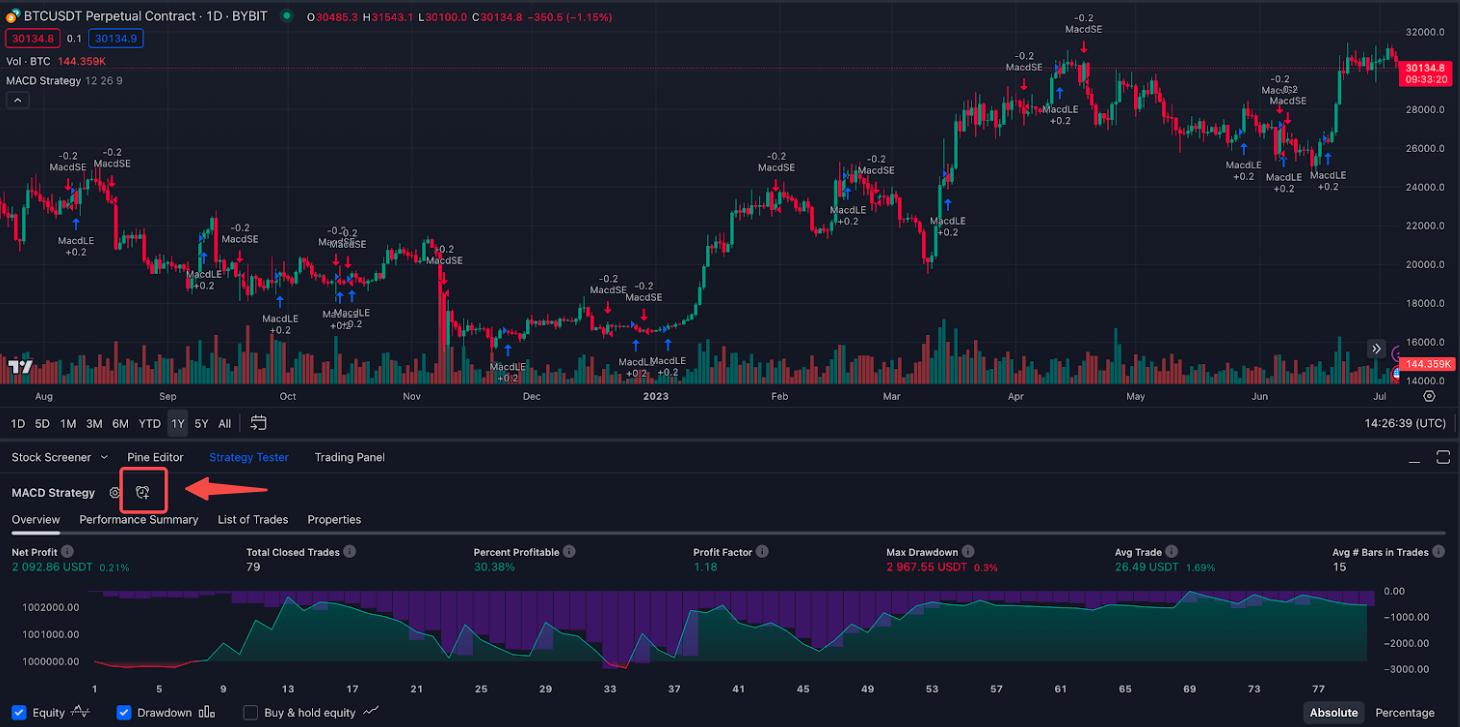
Task: Click the alarm-clock icon beside MACD Strategy
Action: point(143,492)
